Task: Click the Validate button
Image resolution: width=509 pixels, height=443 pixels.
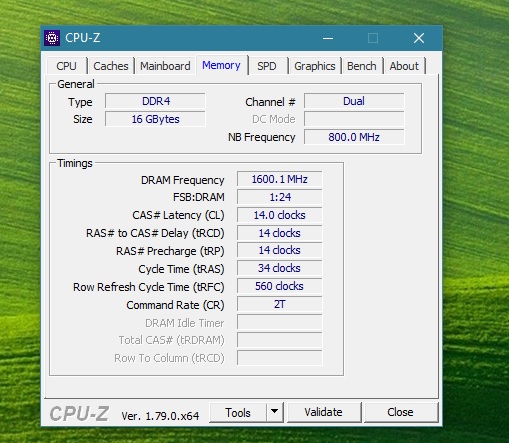Action: point(323,412)
